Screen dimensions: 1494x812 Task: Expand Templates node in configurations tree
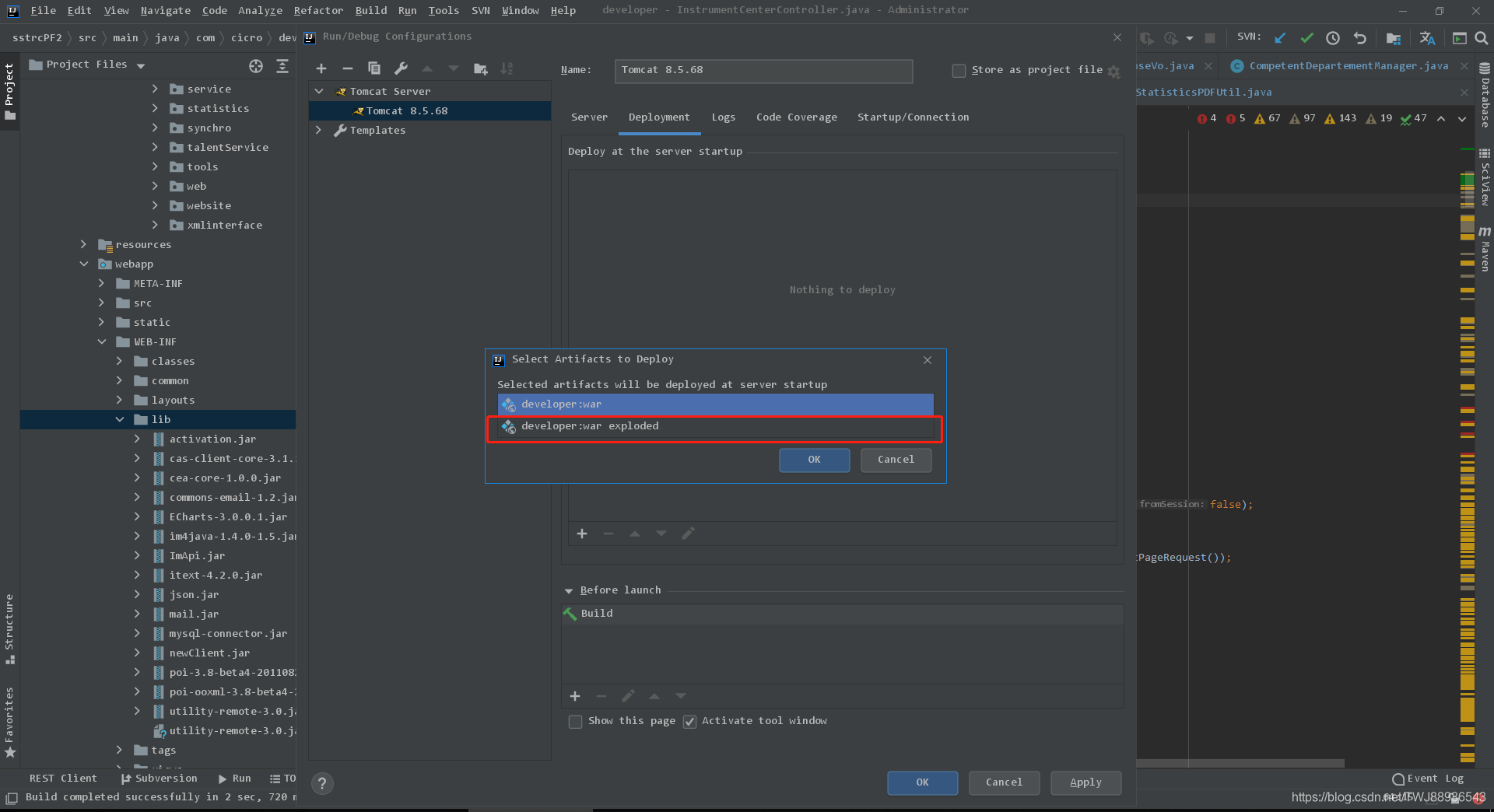point(319,130)
